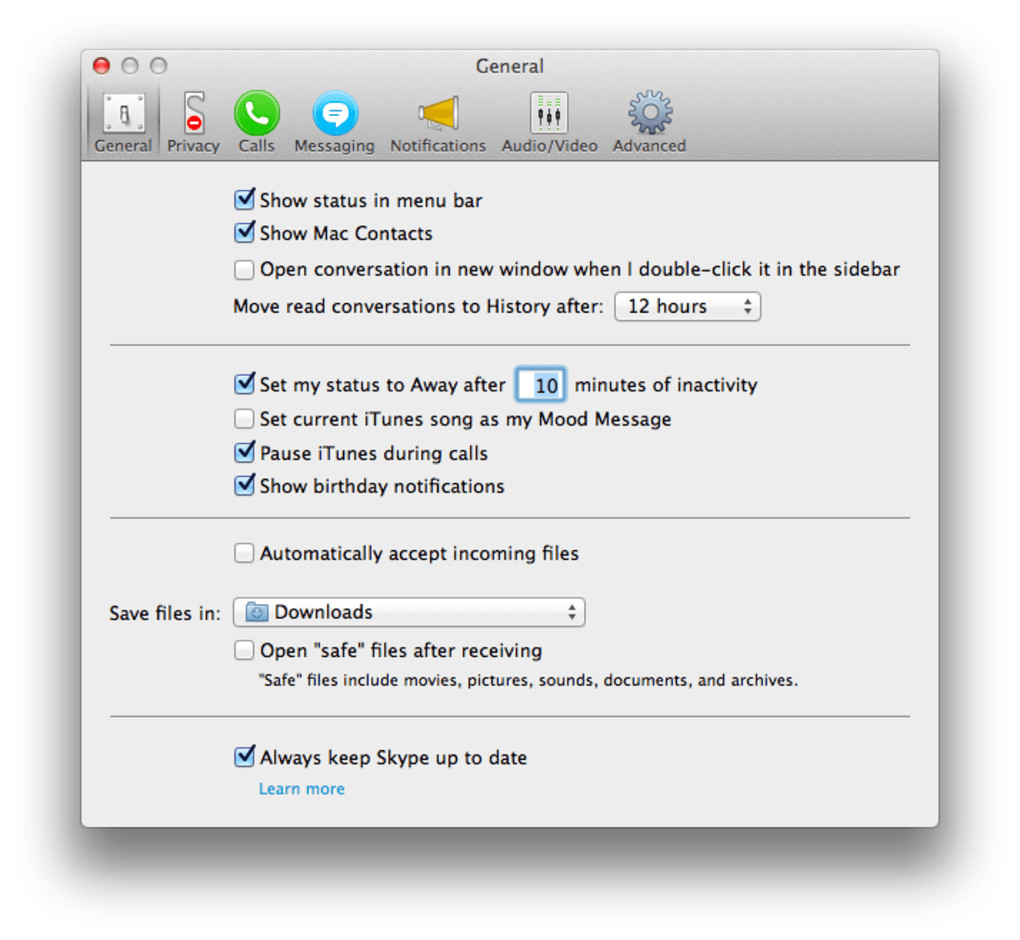Click the "Safe" files include description text

click(x=528, y=680)
